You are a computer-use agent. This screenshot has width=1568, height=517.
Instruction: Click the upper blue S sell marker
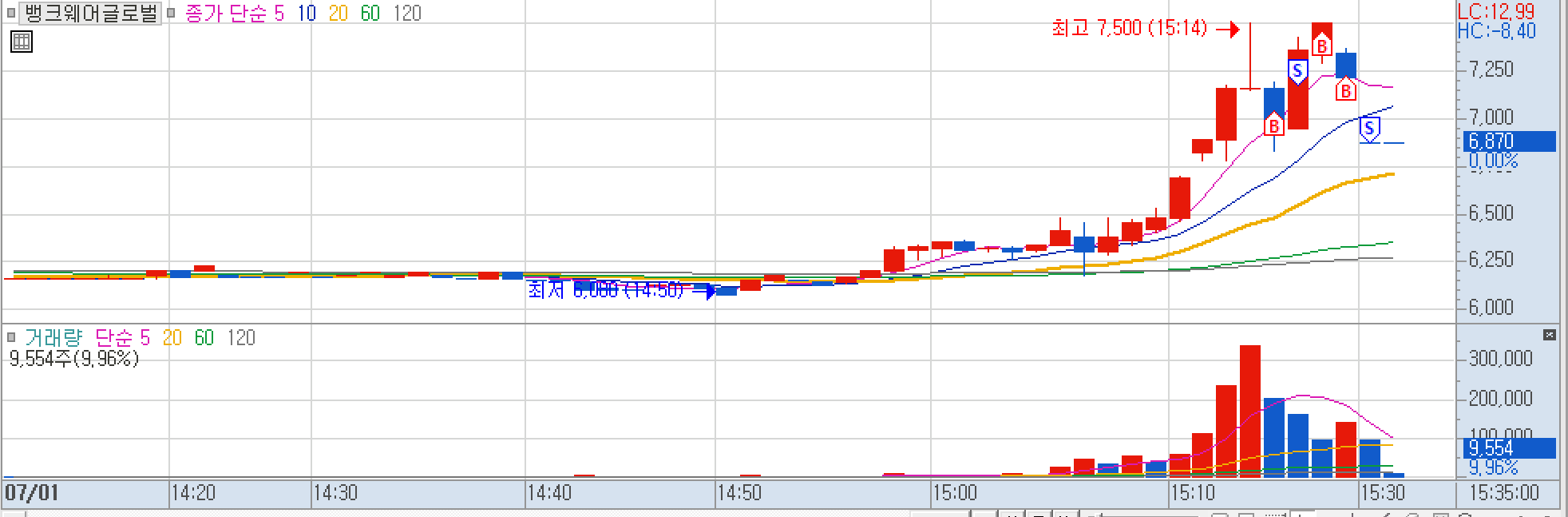[x=1298, y=72]
